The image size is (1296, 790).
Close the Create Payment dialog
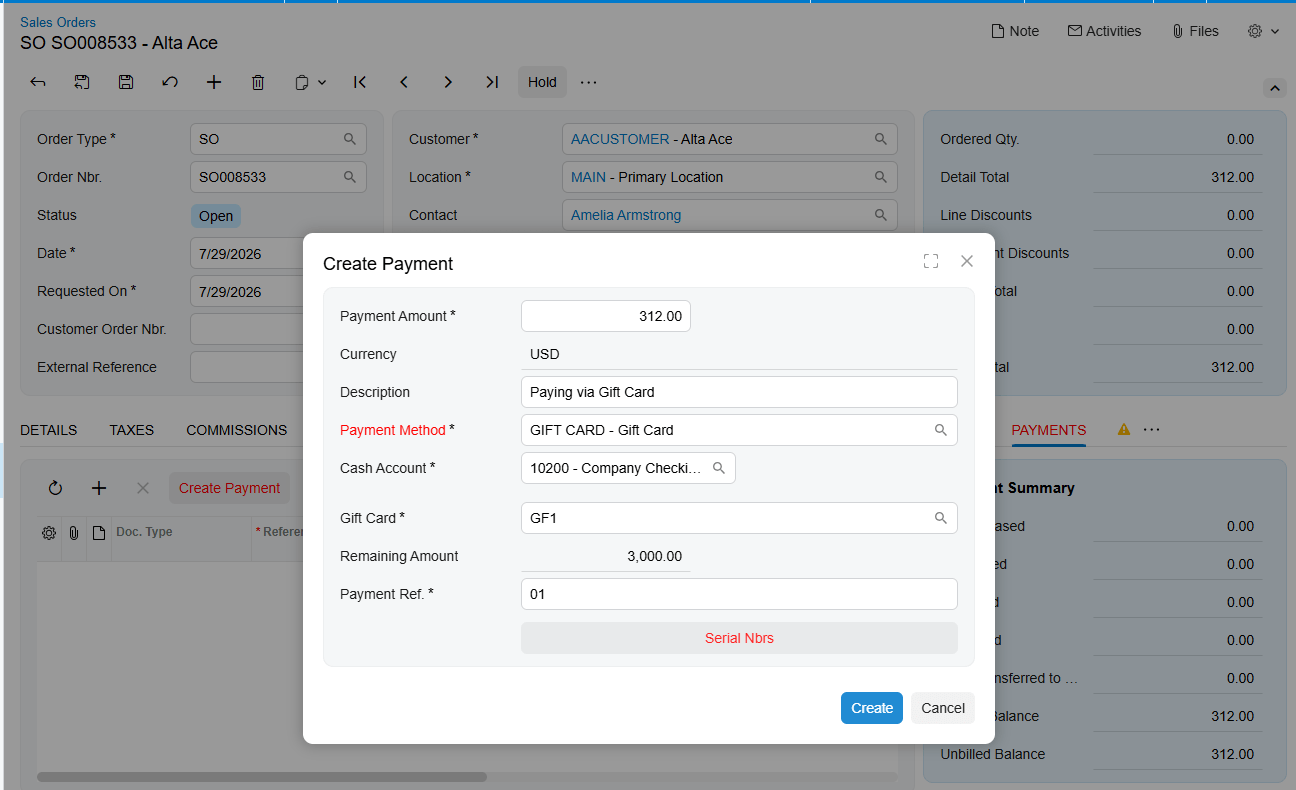tap(967, 261)
